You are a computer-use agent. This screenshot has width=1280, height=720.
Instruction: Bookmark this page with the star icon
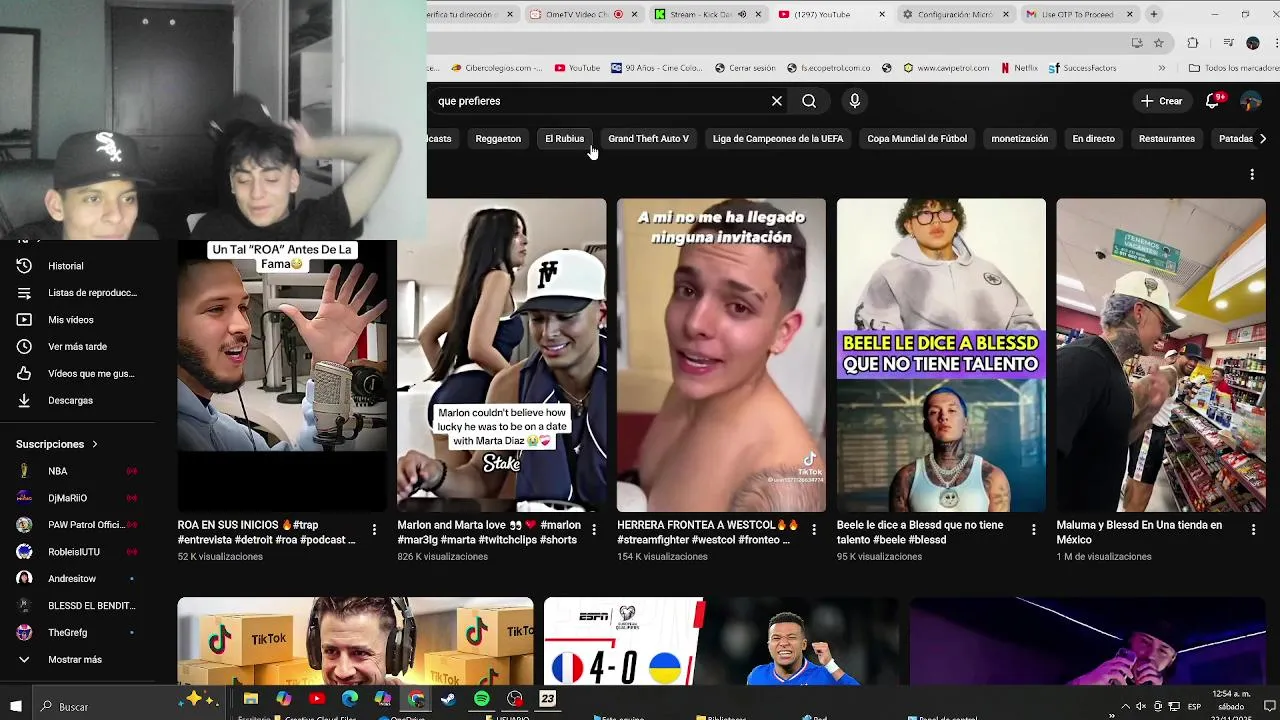click(1159, 43)
